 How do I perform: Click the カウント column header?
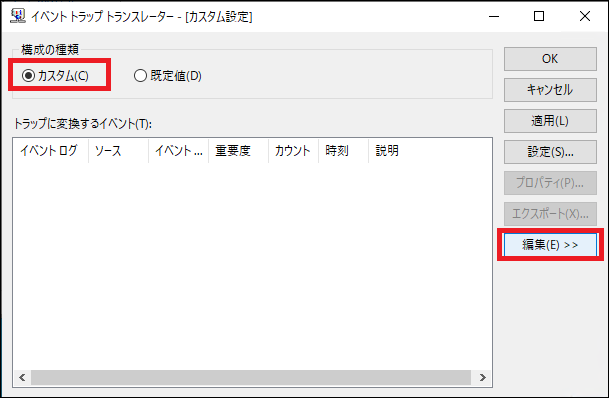coord(294,150)
